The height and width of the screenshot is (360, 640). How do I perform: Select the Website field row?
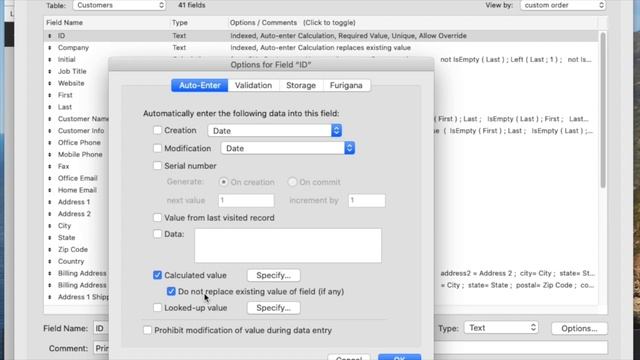(76, 83)
